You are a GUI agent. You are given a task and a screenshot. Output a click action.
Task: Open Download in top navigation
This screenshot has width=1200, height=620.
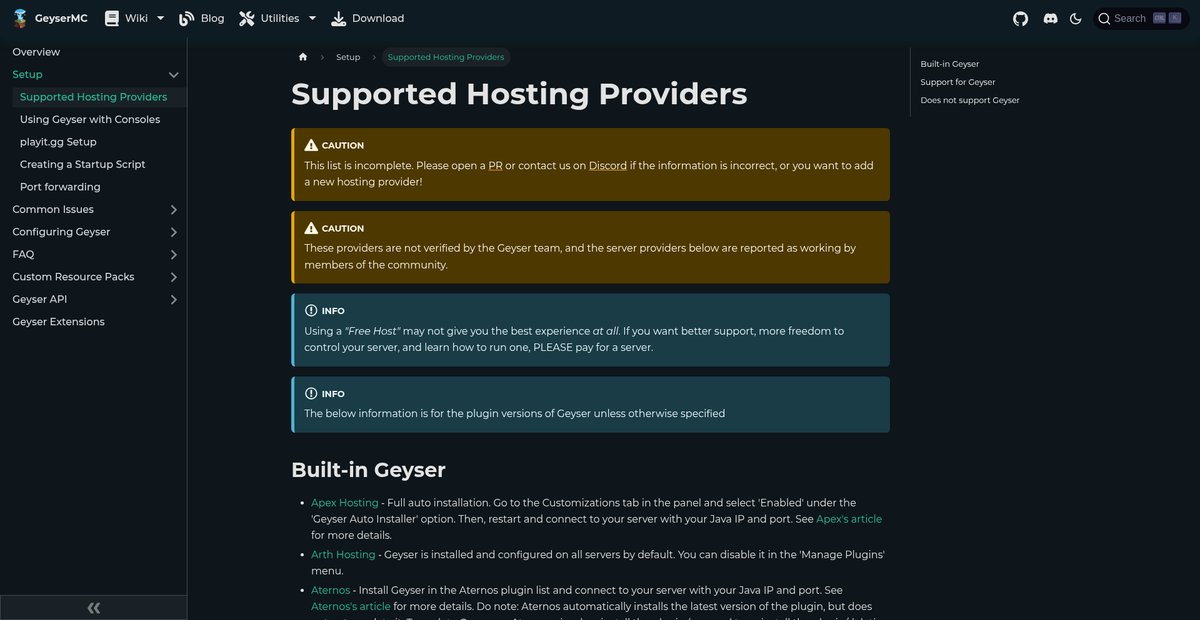click(378, 18)
